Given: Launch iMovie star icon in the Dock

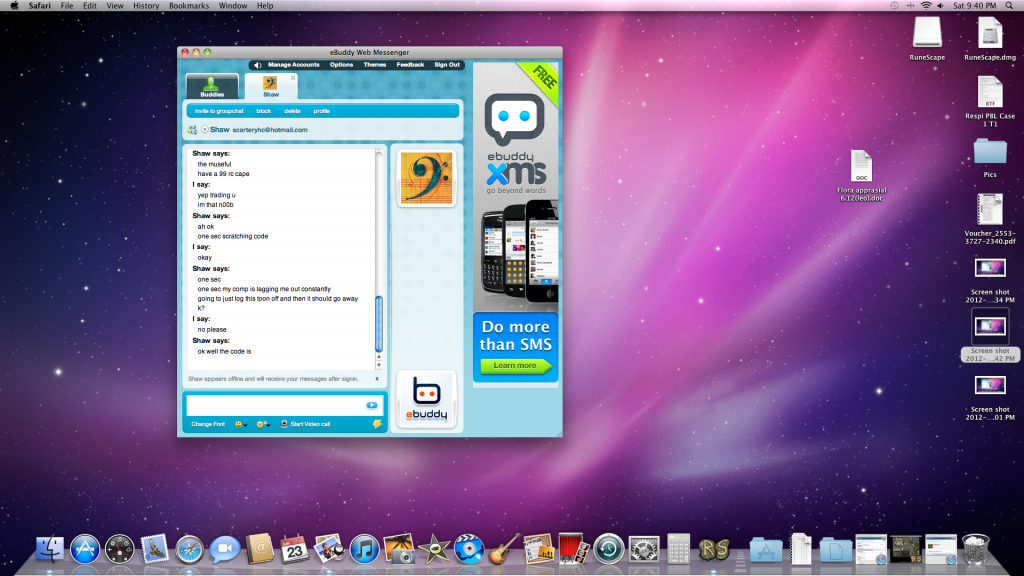Looking at the screenshot, I should [x=434, y=549].
